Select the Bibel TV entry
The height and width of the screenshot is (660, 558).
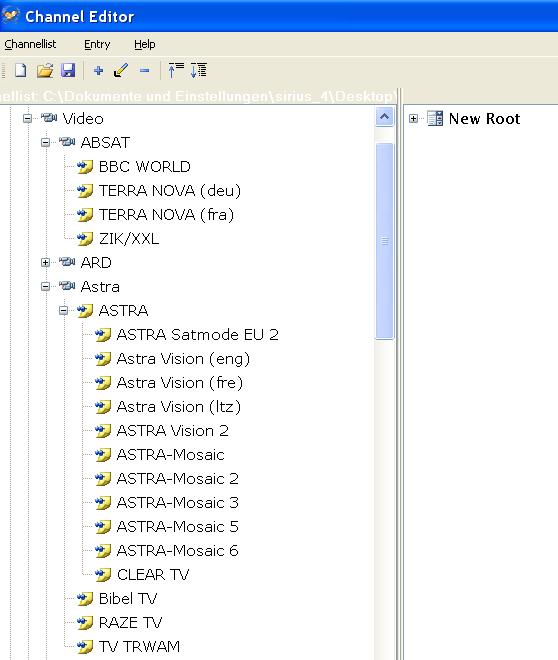(128, 599)
